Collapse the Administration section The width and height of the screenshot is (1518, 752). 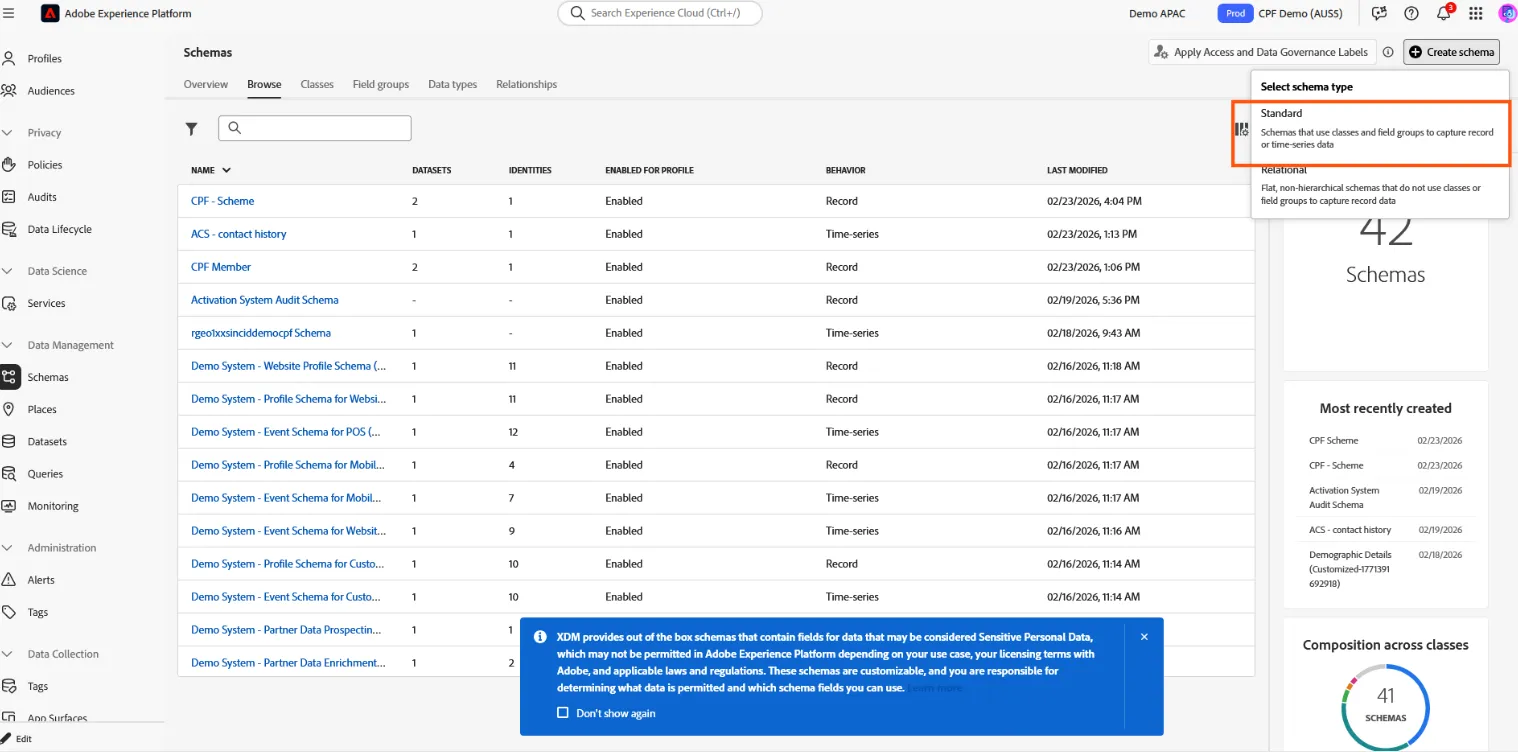(9, 548)
